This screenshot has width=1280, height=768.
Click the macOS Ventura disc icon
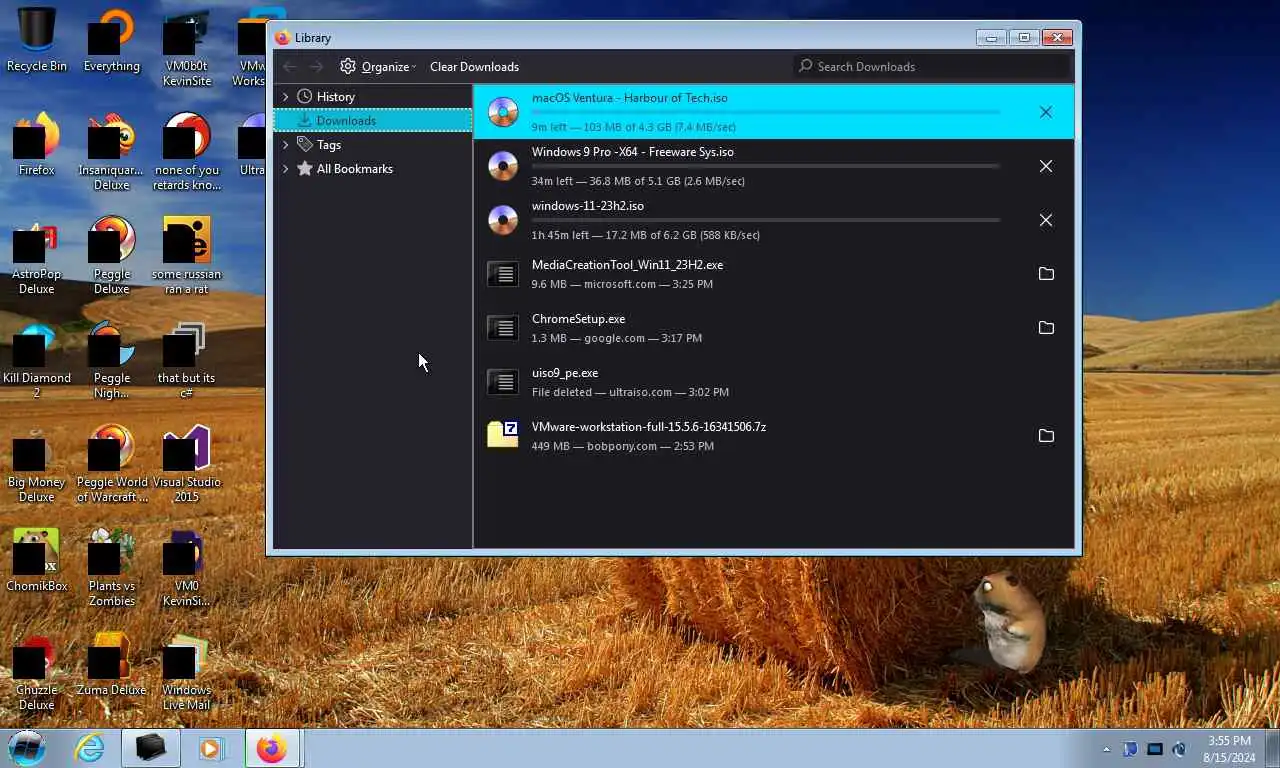click(503, 112)
